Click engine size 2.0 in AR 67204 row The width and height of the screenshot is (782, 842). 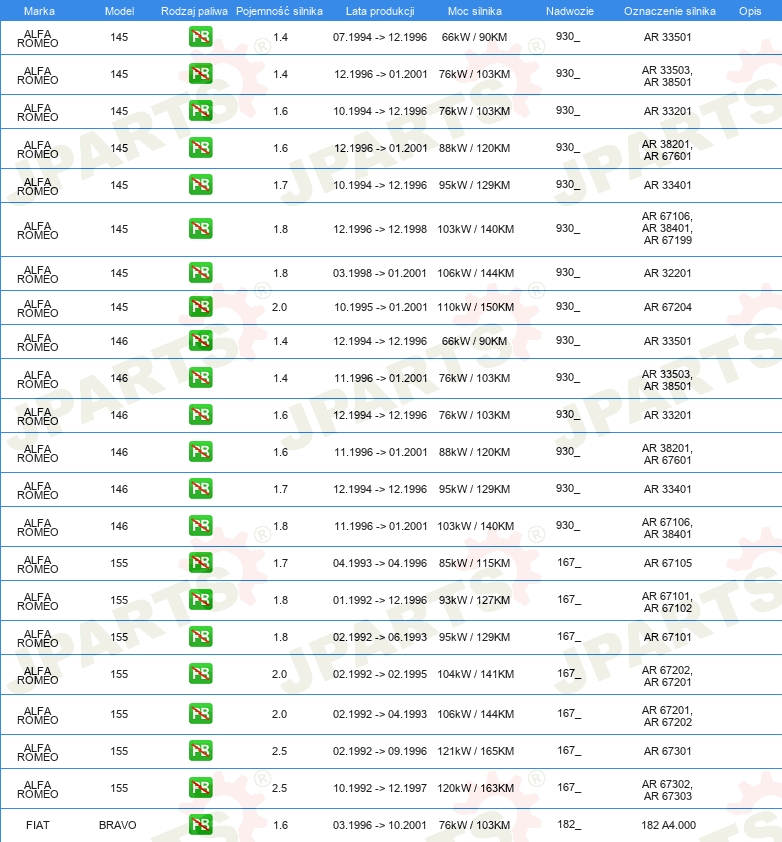(279, 307)
